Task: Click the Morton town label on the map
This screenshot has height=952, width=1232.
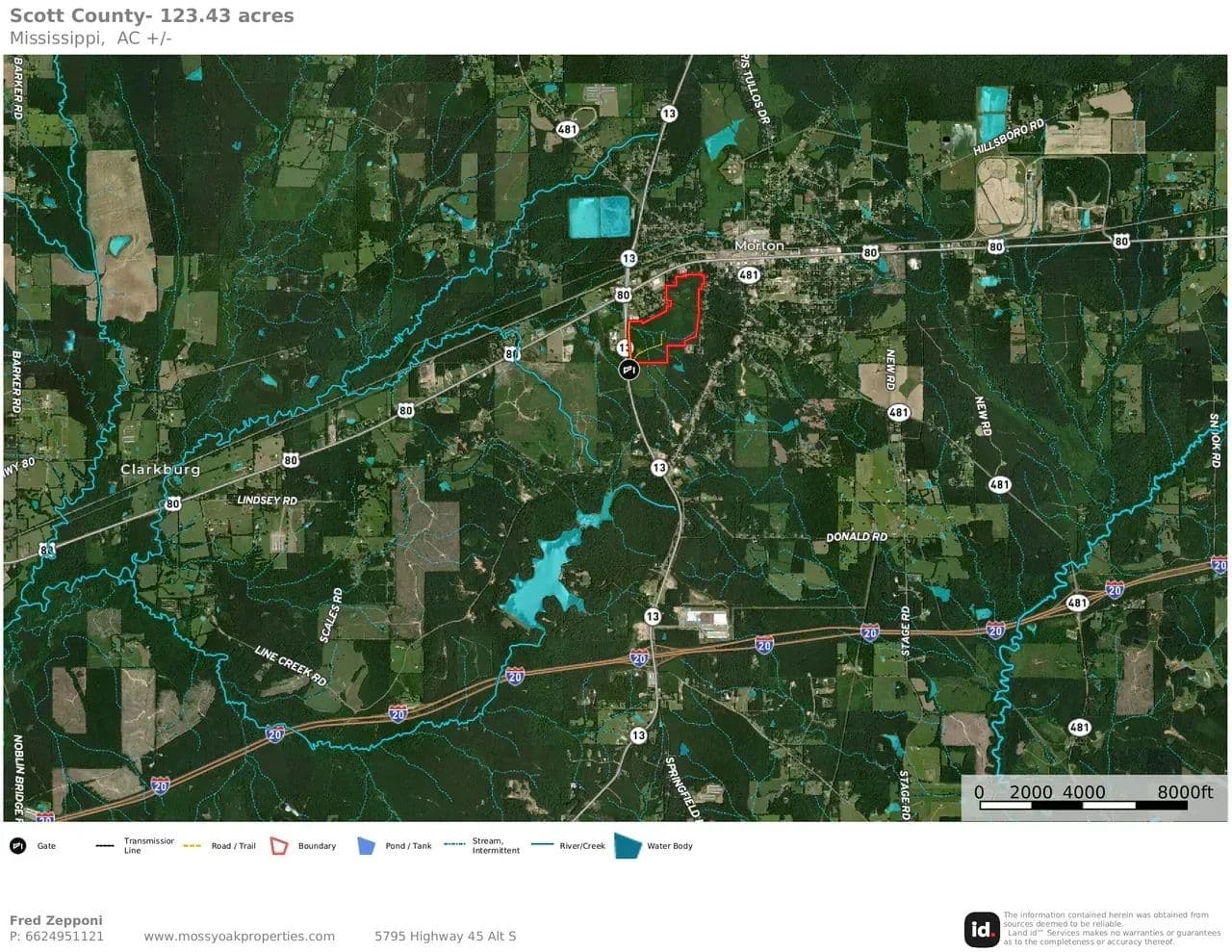Action: 758,246
